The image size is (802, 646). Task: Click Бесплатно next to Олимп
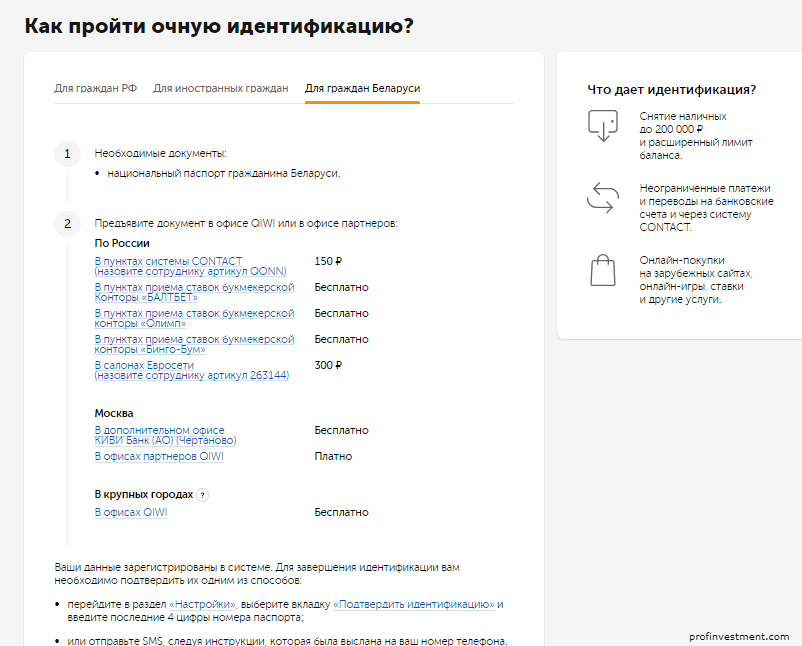click(x=341, y=314)
